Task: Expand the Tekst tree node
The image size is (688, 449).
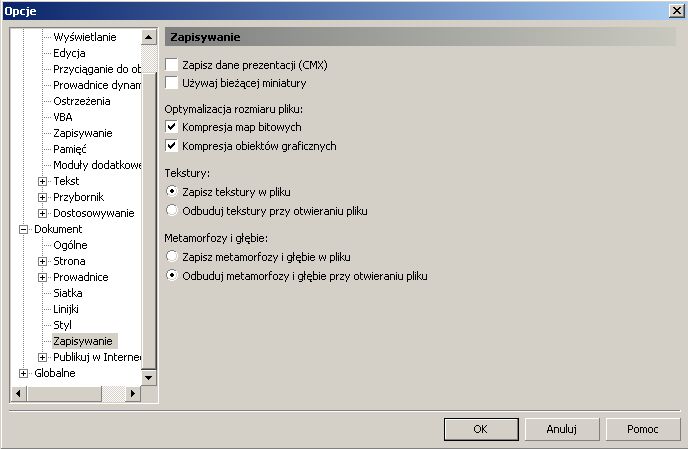Action: (42, 181)
